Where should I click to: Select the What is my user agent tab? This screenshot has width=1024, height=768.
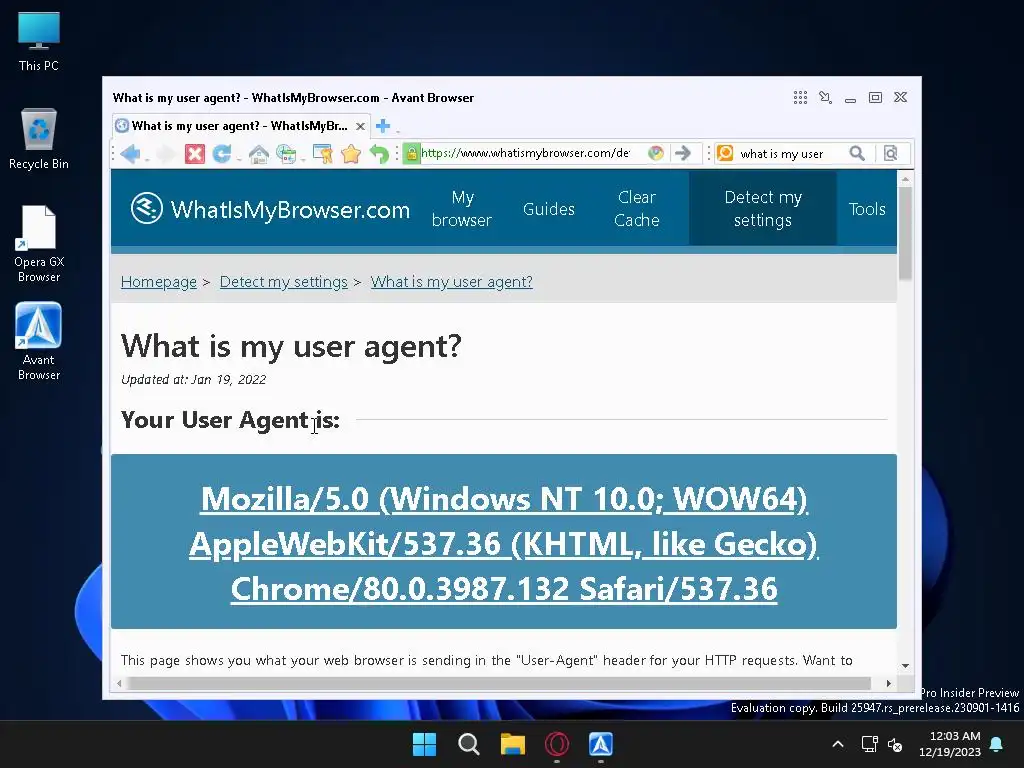tap(240, 125)
